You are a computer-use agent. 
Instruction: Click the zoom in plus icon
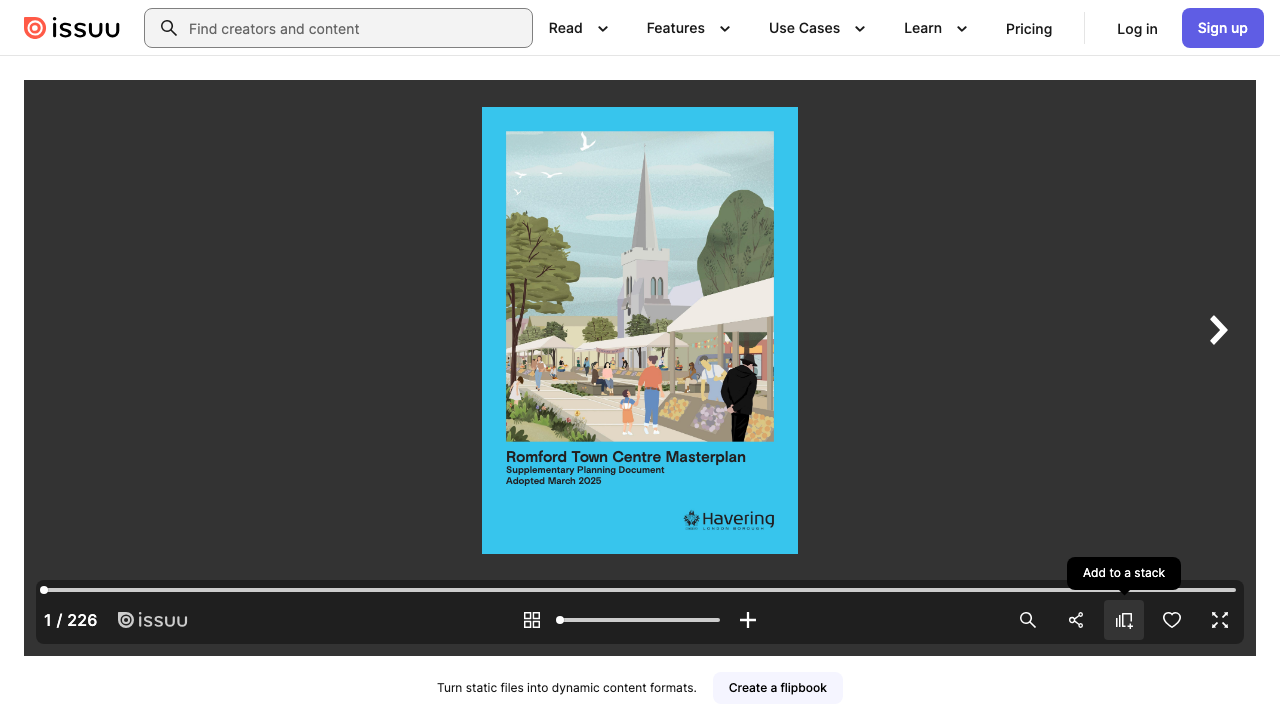[x=748, y=620]
